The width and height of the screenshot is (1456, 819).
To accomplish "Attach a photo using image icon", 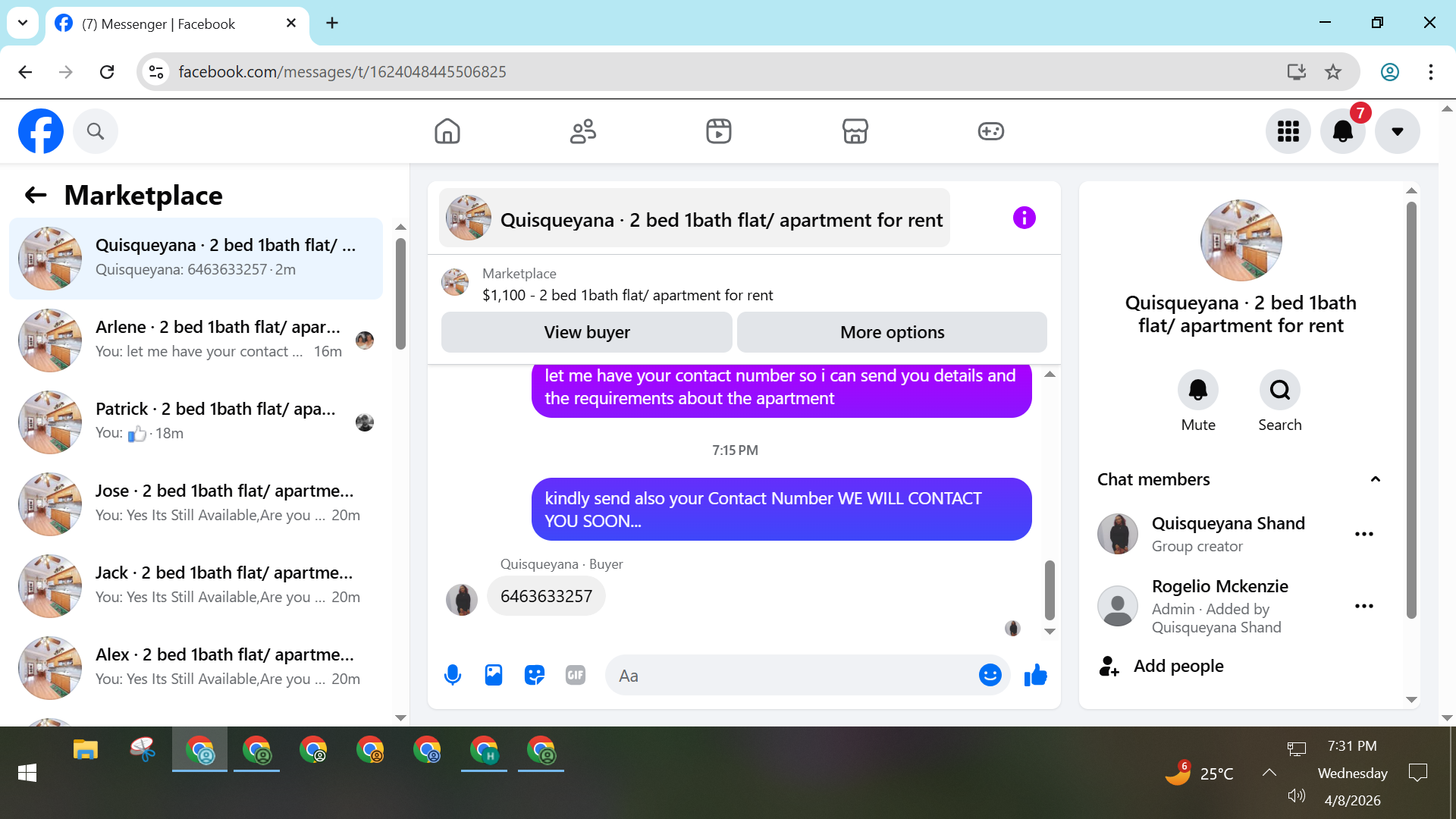I will pyautogui.click(x=494, y=675).
